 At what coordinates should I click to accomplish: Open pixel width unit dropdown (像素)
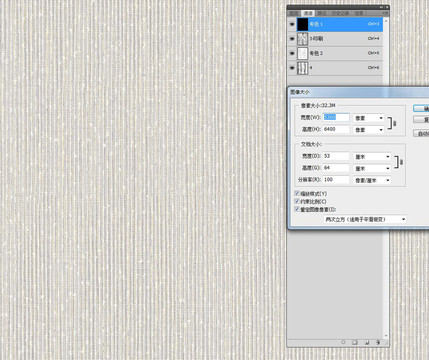point(369,118)
